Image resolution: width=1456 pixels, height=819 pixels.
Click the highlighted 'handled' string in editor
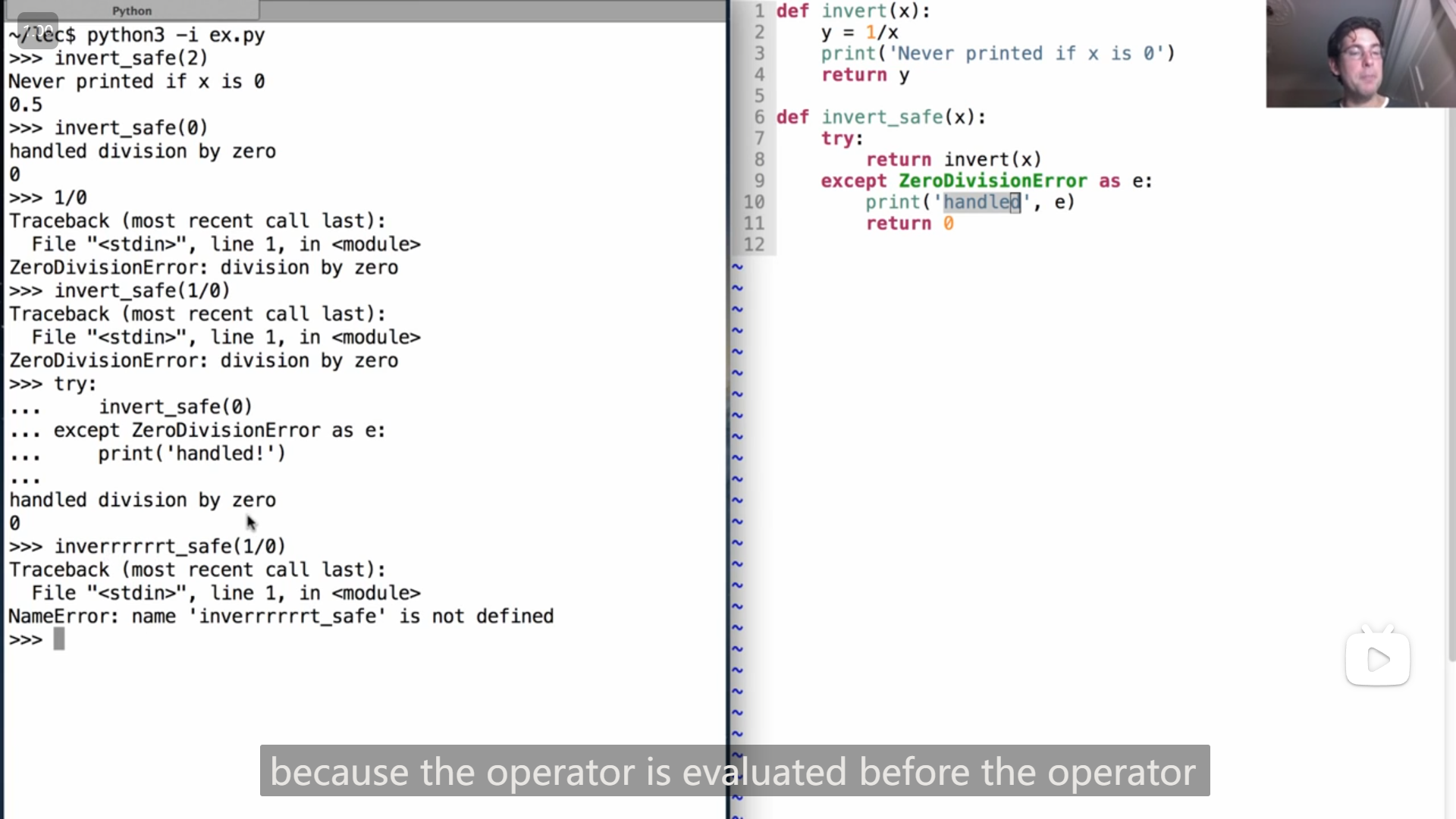[x=981, y=202]
